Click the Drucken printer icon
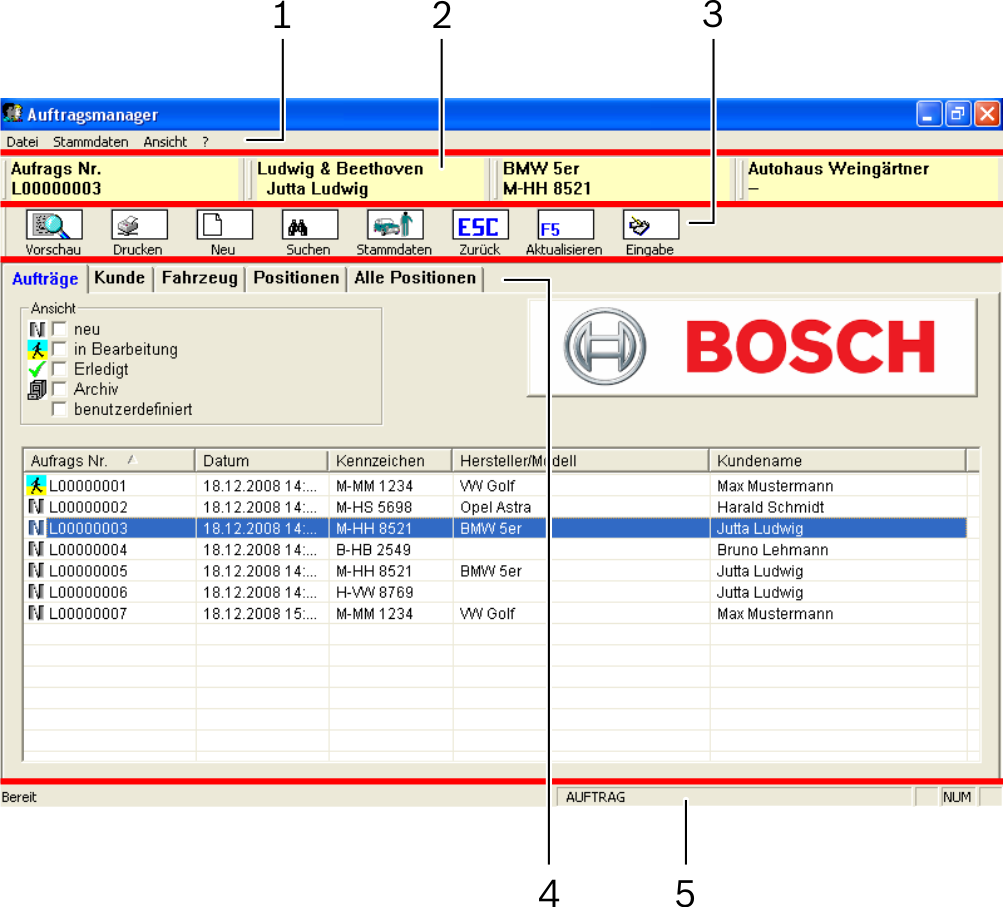 point(139,225)
